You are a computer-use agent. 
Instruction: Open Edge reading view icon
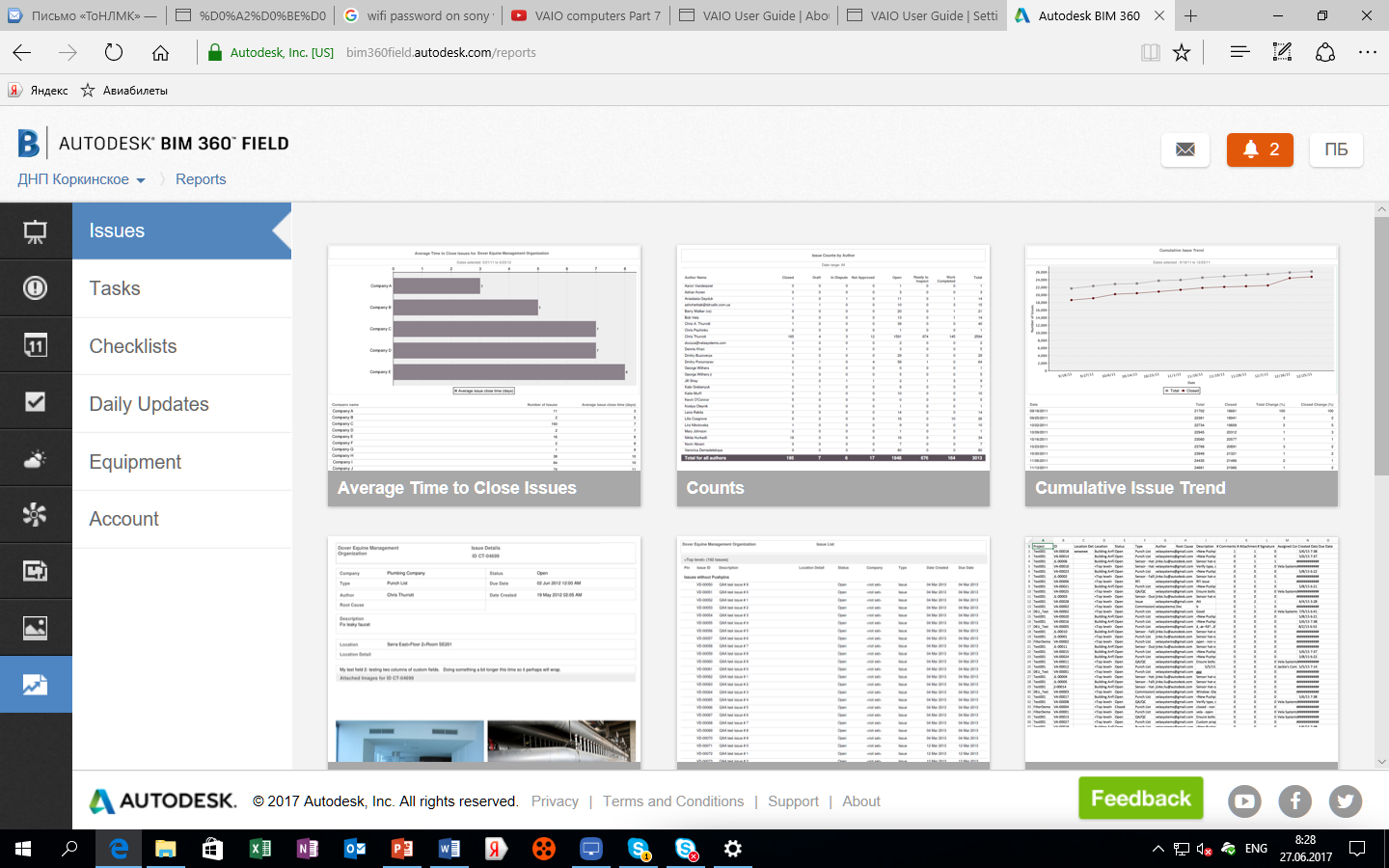coord(1150,53)
